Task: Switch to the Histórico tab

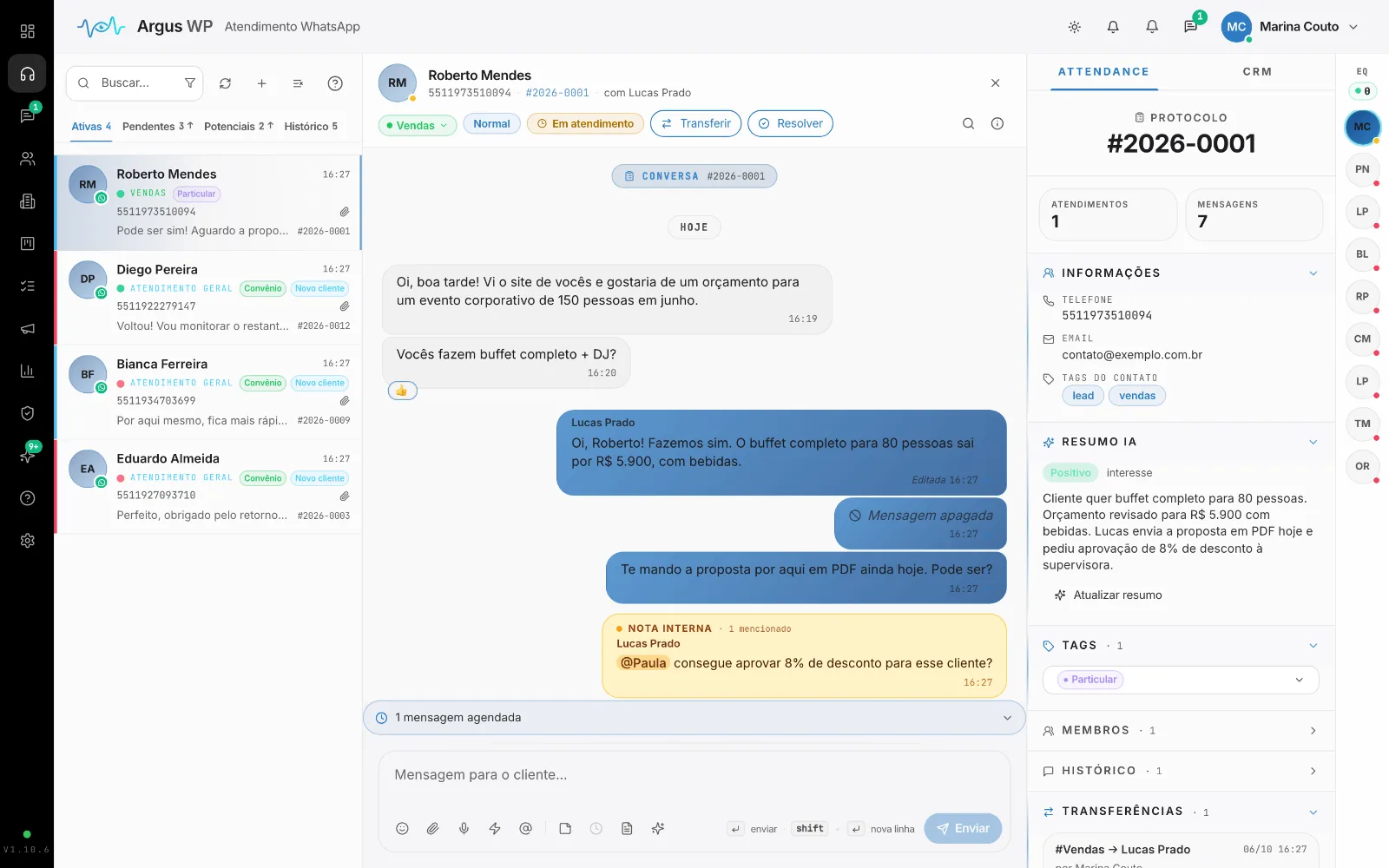Action: [311, 127]
